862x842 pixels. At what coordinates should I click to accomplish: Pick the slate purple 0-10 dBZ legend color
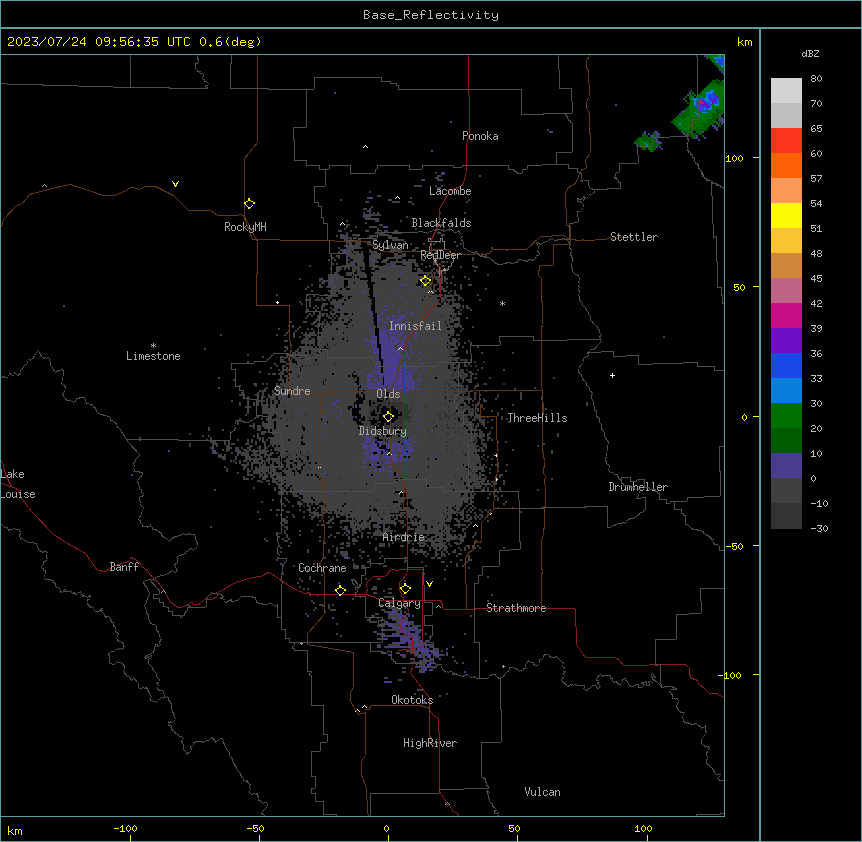[786, 466]
